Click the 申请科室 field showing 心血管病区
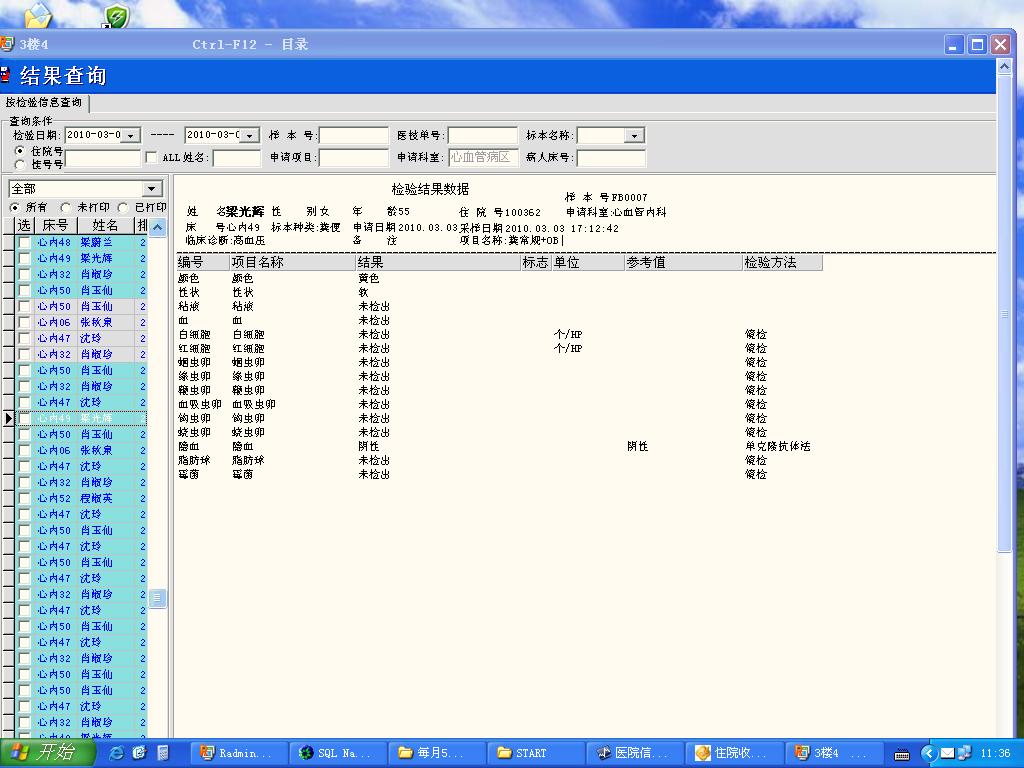The image size is (1024, 768). [483, 157]
